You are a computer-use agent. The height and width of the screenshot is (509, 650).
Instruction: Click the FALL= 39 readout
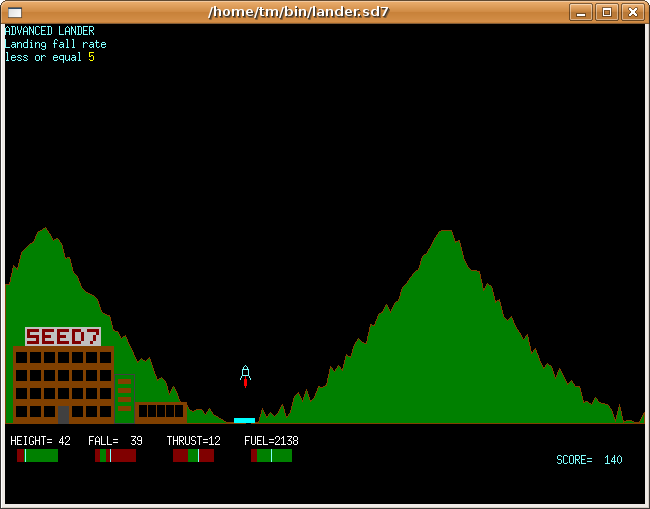115,441
